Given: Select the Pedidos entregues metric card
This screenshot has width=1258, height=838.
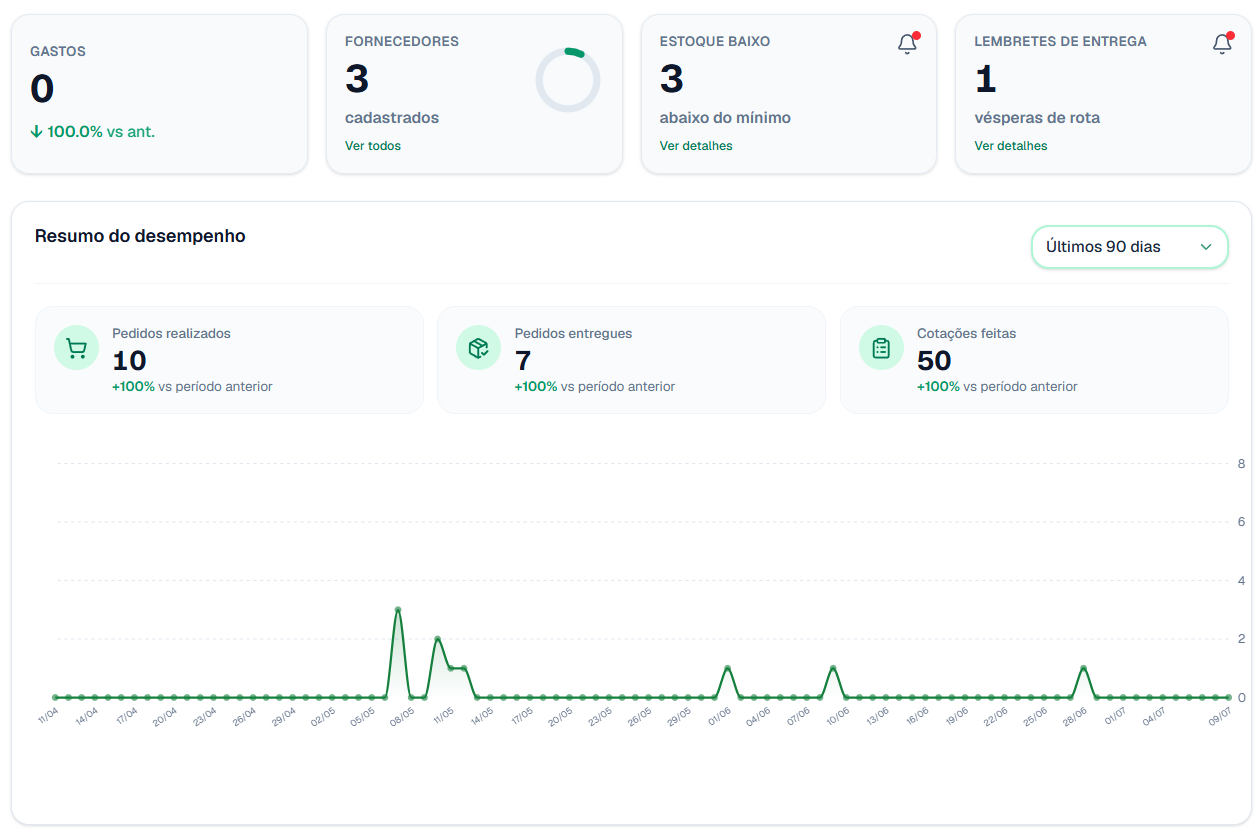Looking at the screenshot, I should point(632,360).
